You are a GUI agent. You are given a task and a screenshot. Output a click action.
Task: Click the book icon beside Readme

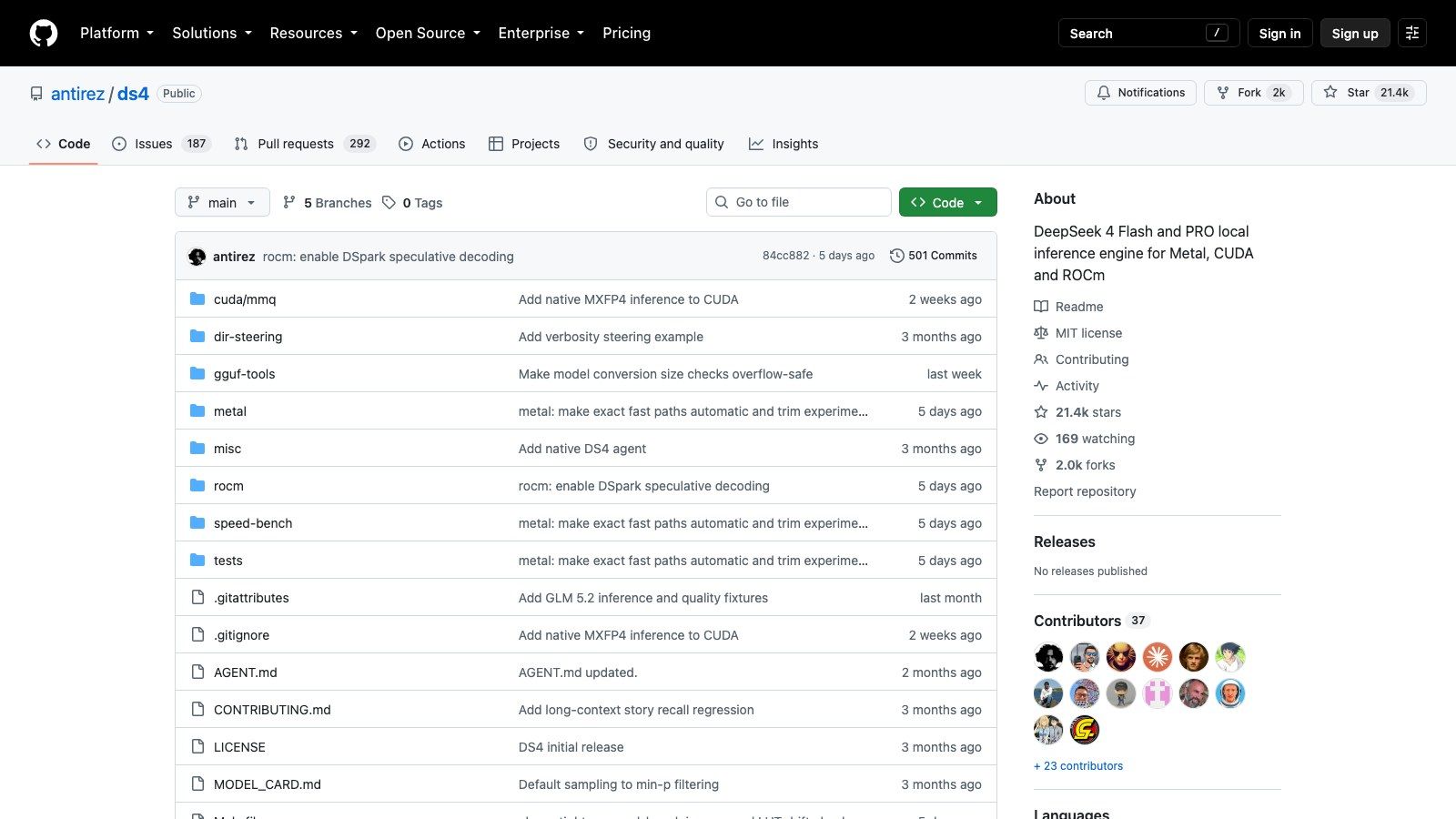(1041, 307)
